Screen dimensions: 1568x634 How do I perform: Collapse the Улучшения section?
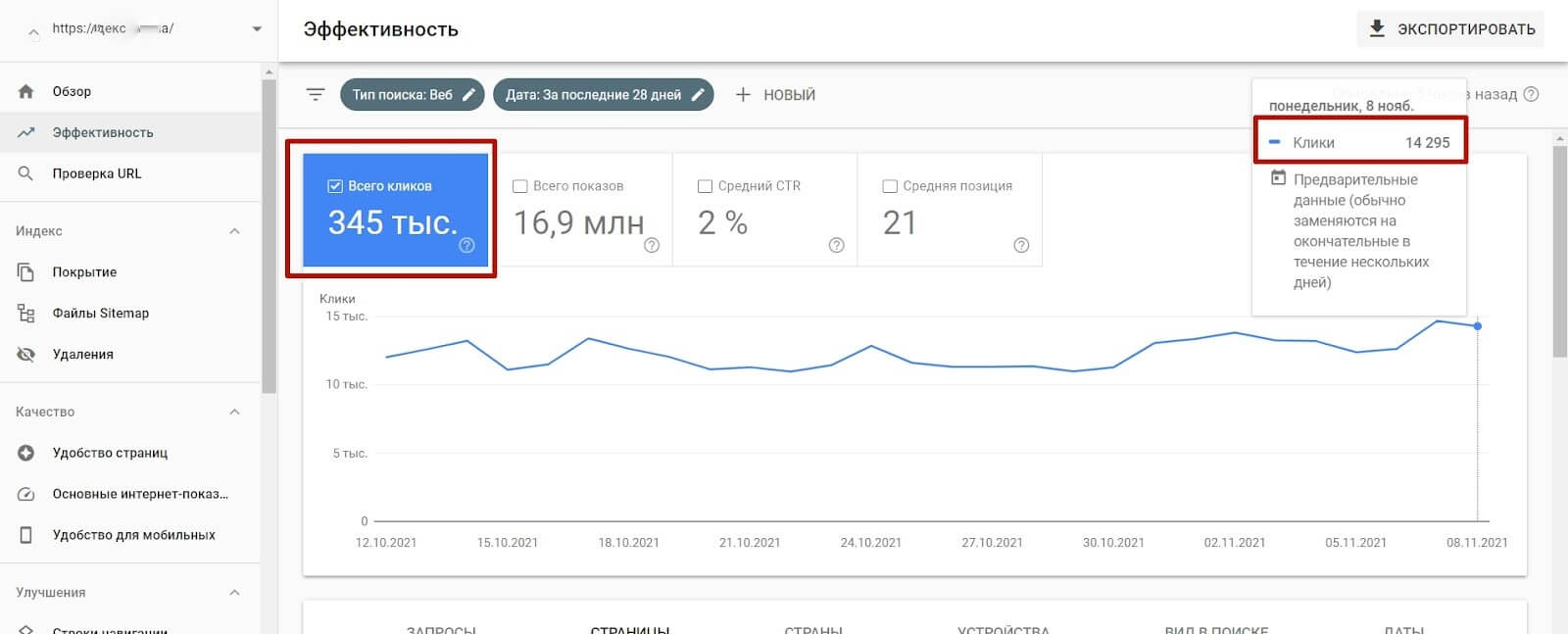click(234, 593)
